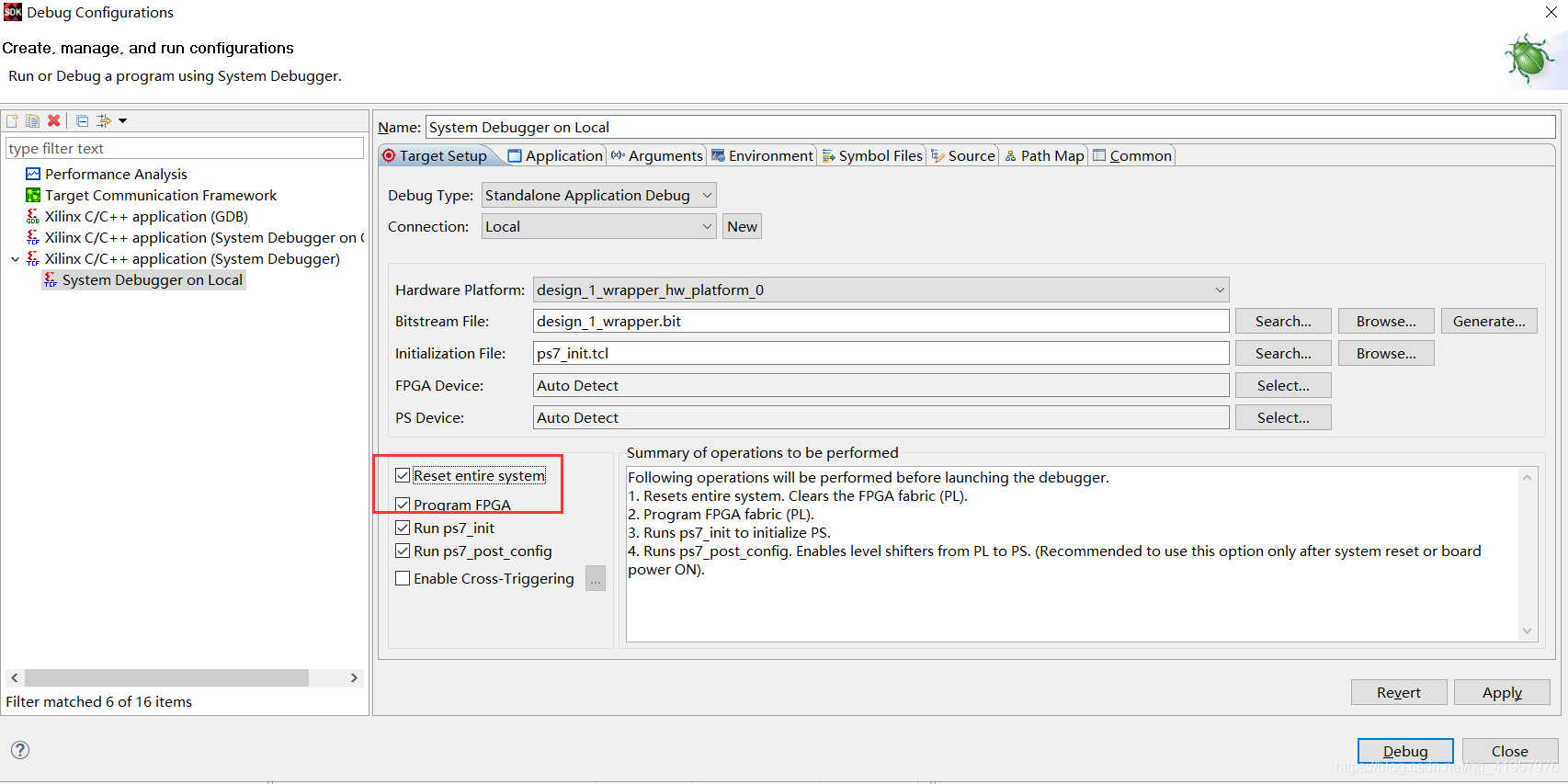The width and height of the screenshot is (1568, 784).
Task: Click the help question mark icon
Action: click(x=20, y=750)
